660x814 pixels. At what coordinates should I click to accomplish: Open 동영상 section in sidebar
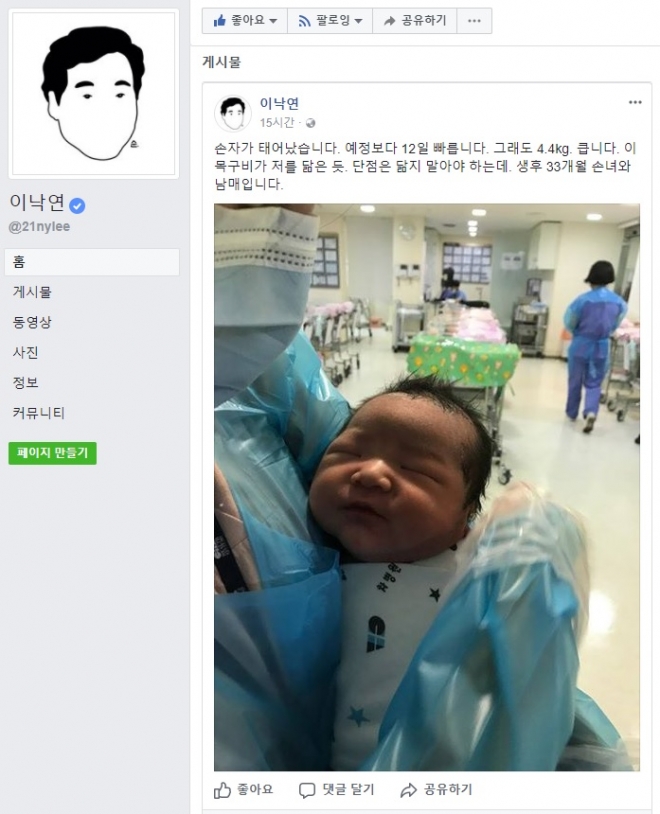pyautogui.click(x=32, y=322)
